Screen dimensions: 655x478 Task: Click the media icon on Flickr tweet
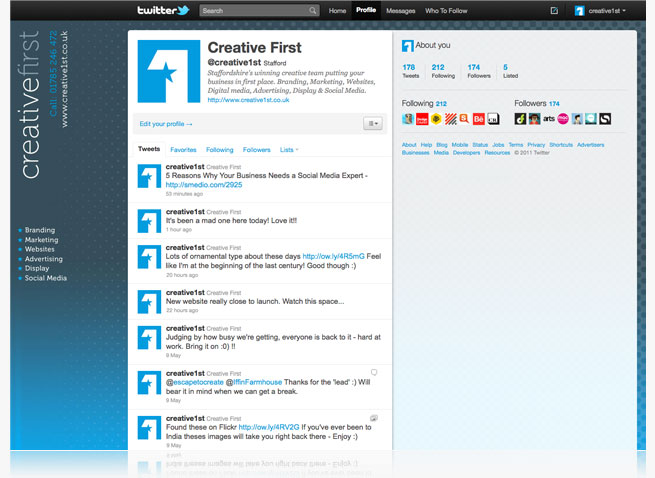[x=374, y=418]
